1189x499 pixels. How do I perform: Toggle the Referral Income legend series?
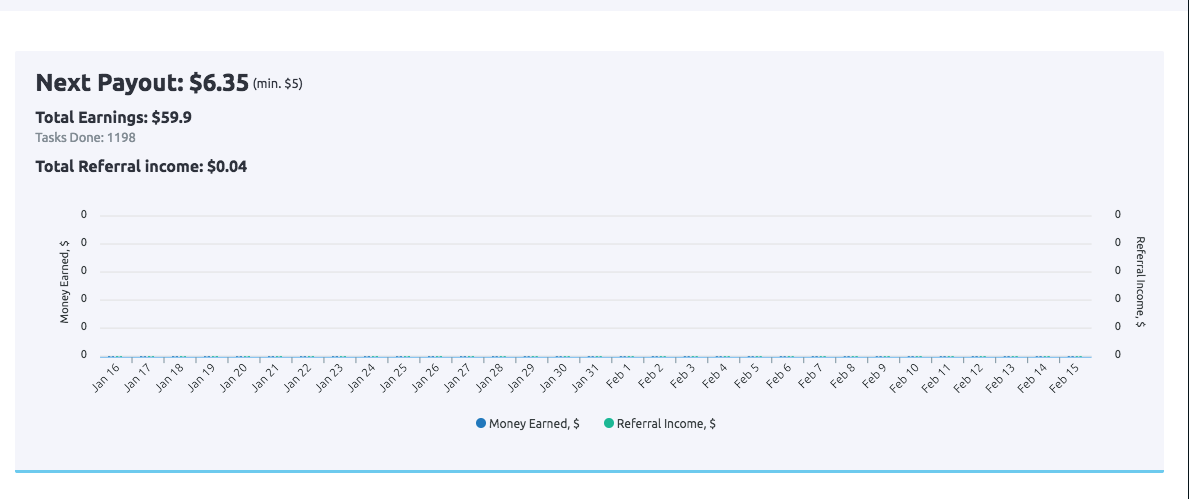(x=665, y=424)
